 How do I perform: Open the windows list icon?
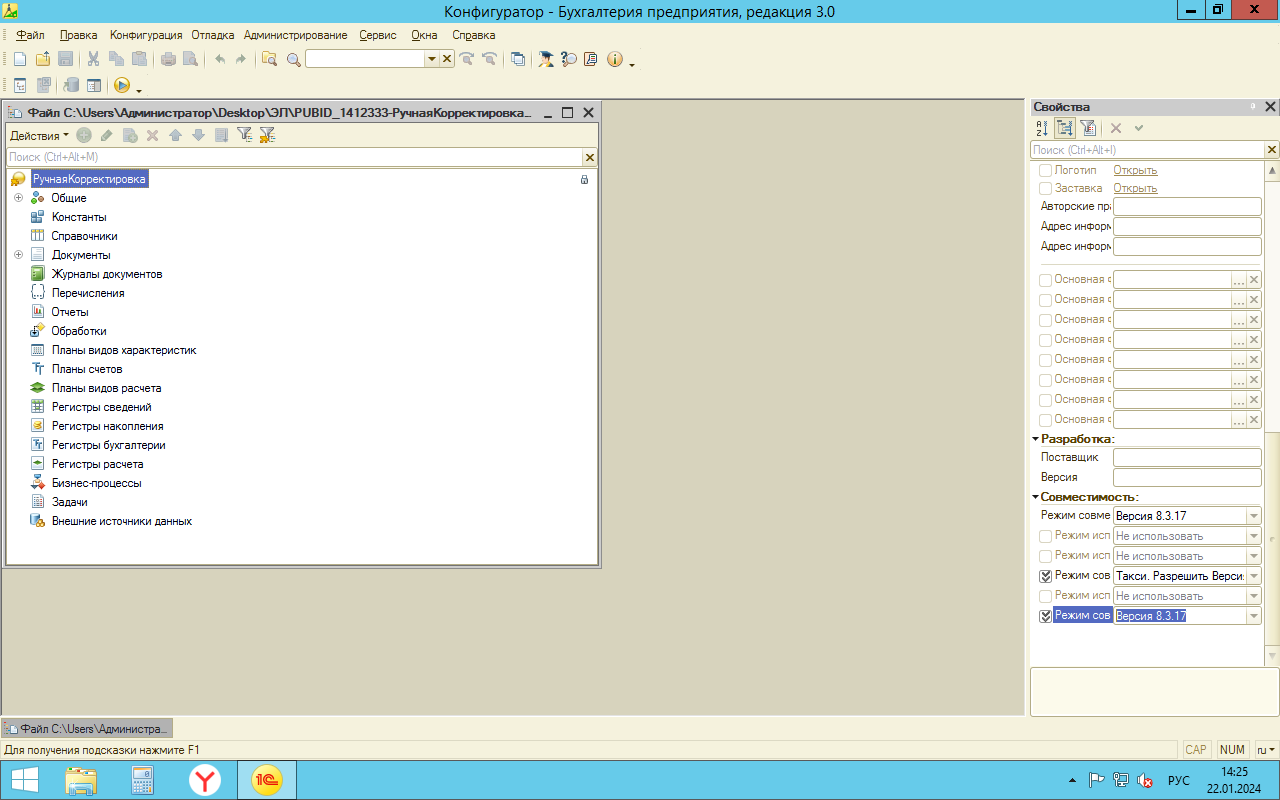pos(517,59)
